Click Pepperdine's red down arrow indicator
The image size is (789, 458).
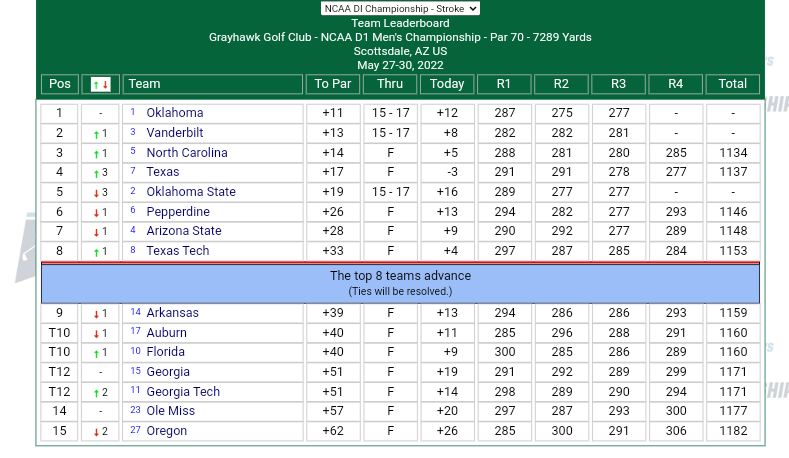95,213
